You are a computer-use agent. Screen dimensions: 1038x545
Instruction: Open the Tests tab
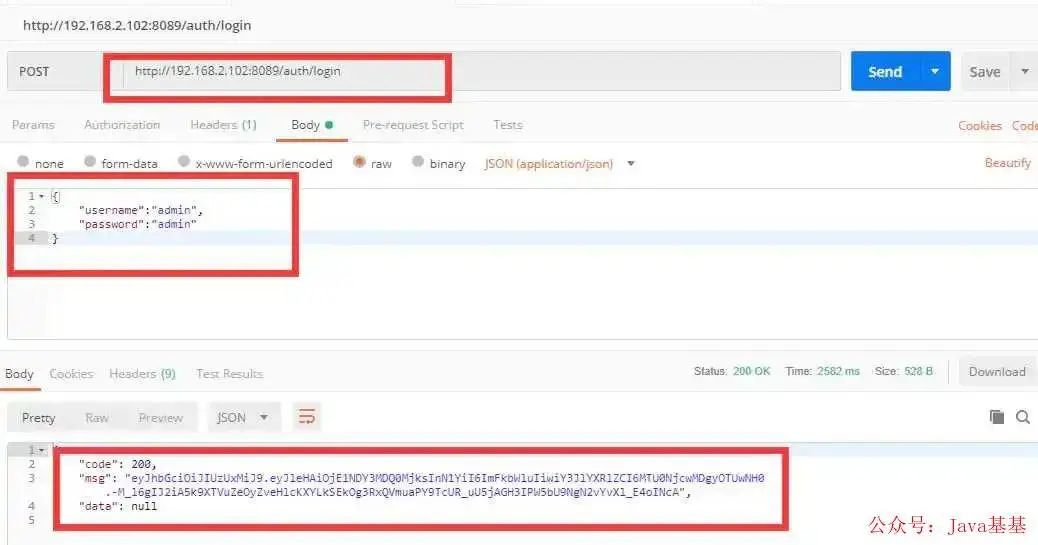click(x=508, y=124)
